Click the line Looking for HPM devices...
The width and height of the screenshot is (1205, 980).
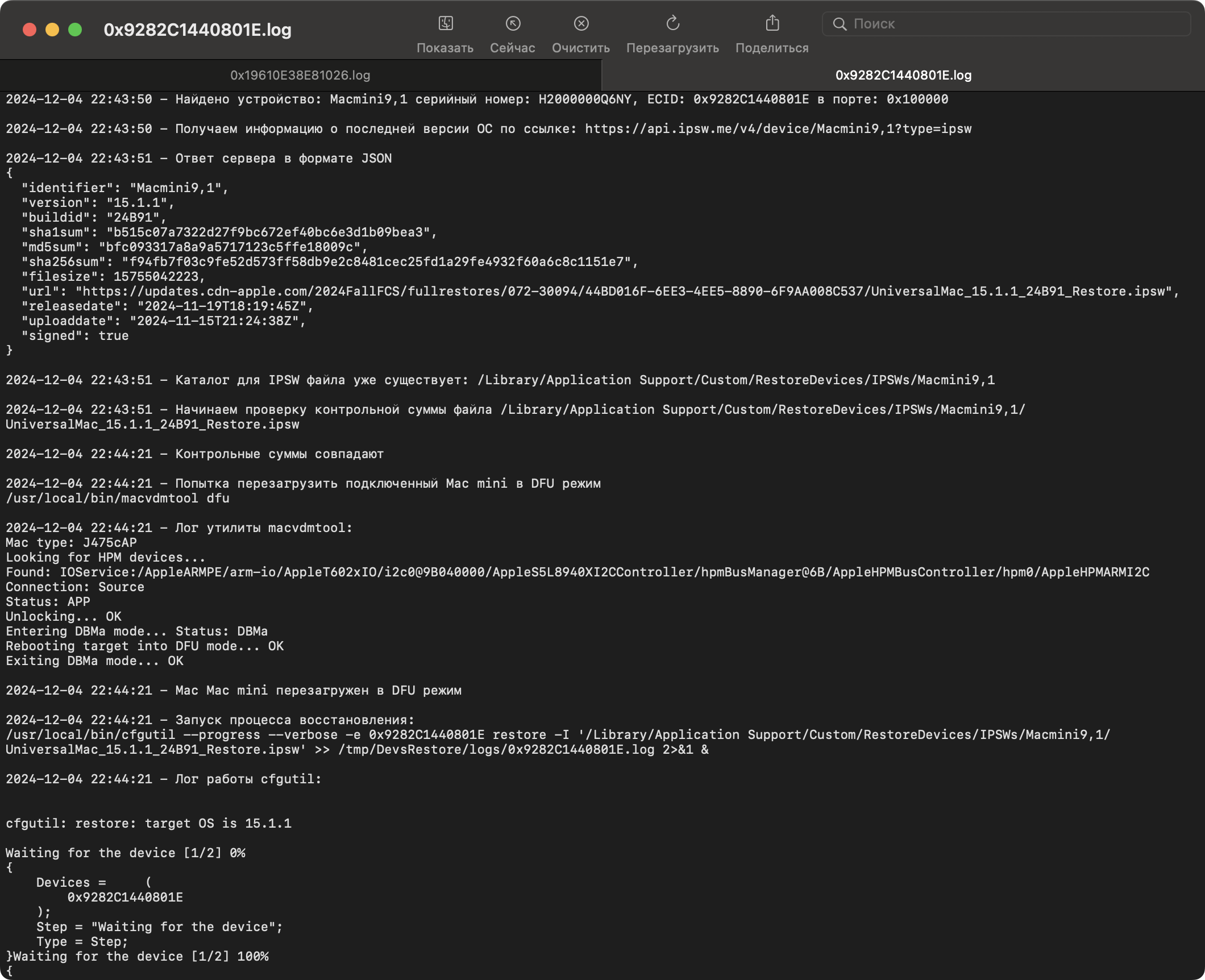105,558
